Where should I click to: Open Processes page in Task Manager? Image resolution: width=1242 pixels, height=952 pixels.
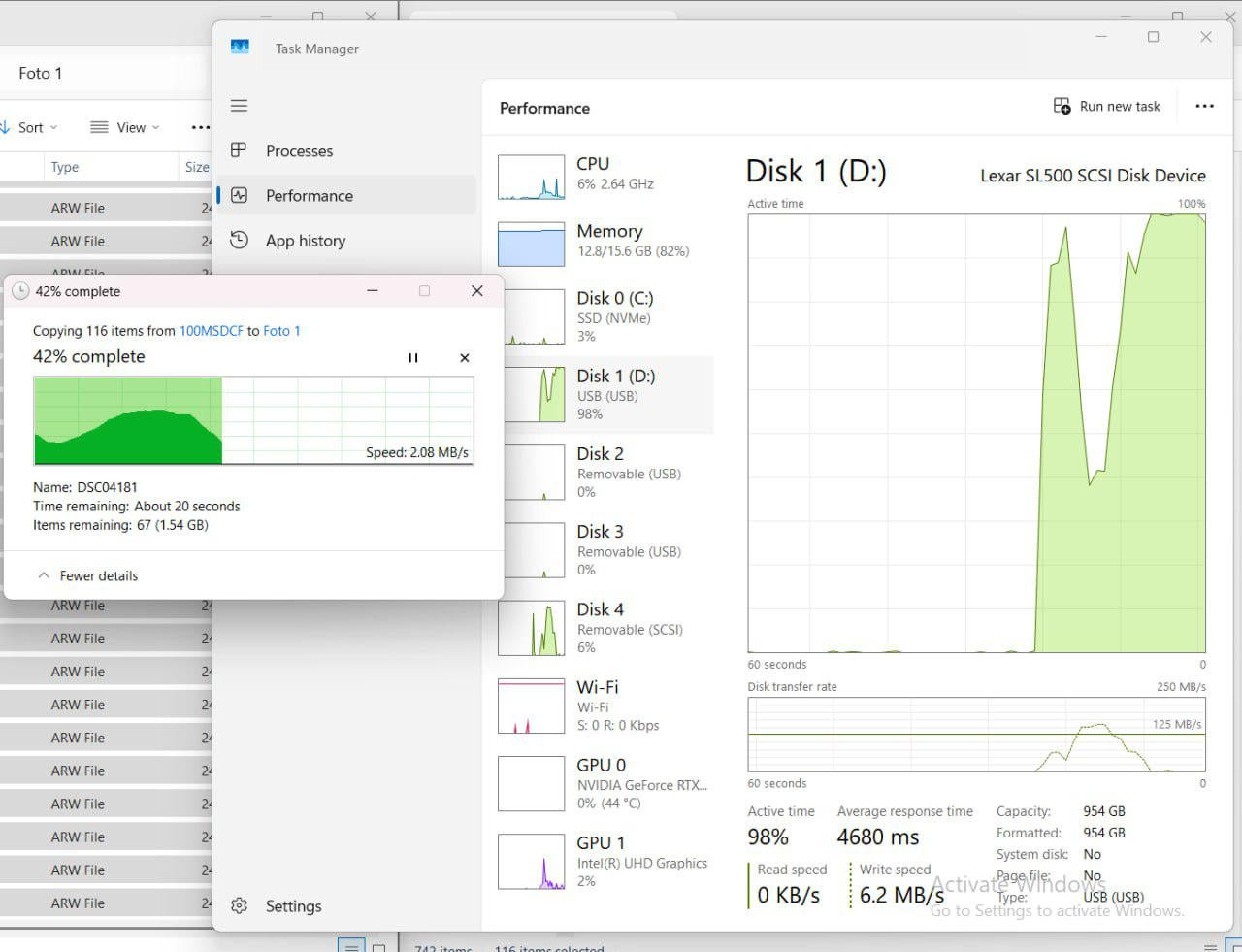click(299, 151)
